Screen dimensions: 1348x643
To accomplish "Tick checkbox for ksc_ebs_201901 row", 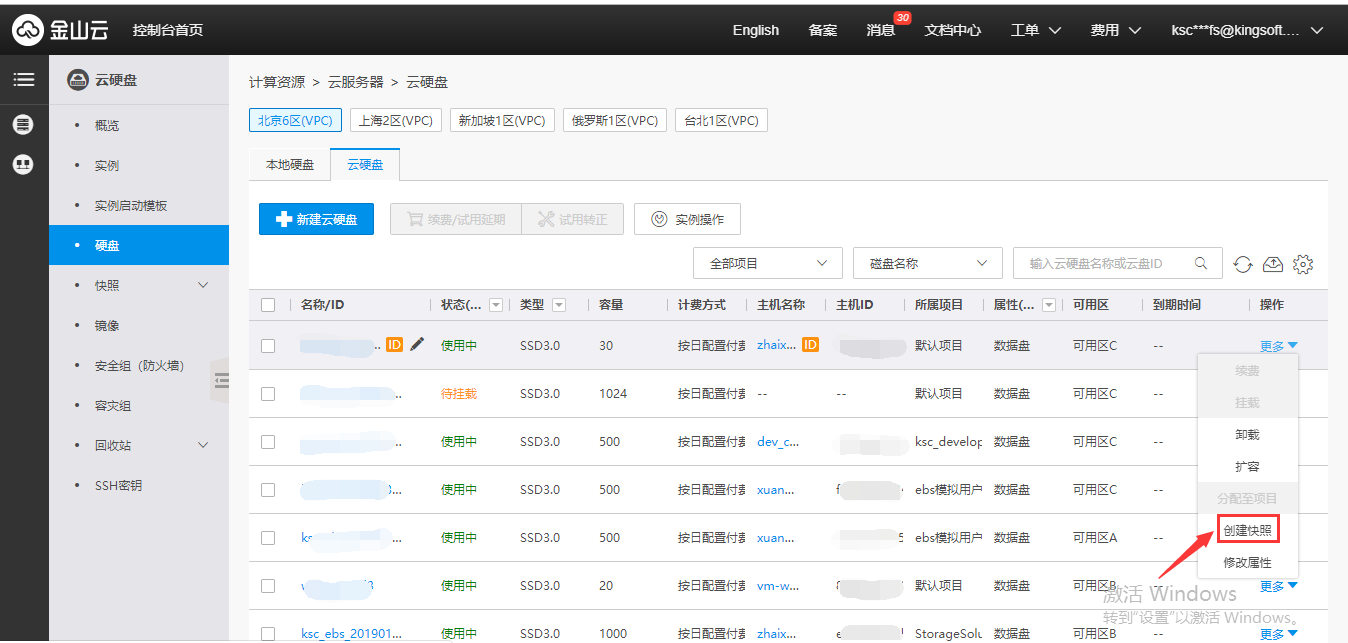I will (268, 633).
